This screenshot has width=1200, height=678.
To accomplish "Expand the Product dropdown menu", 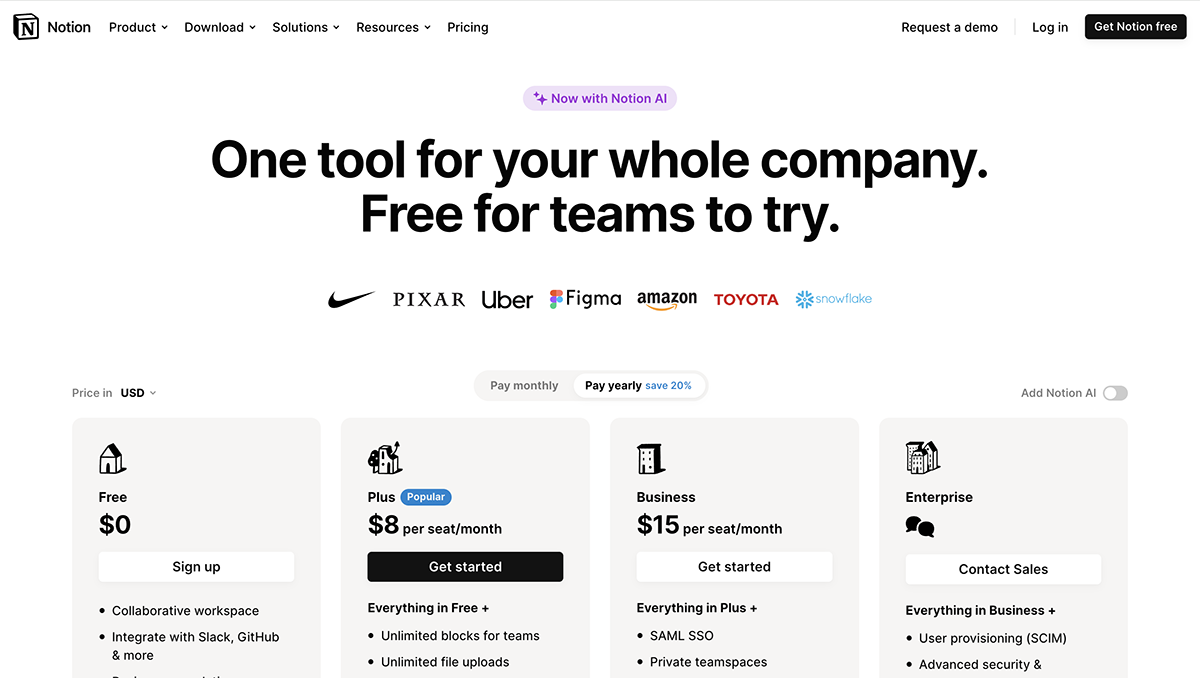I will [x=137, y=27].
